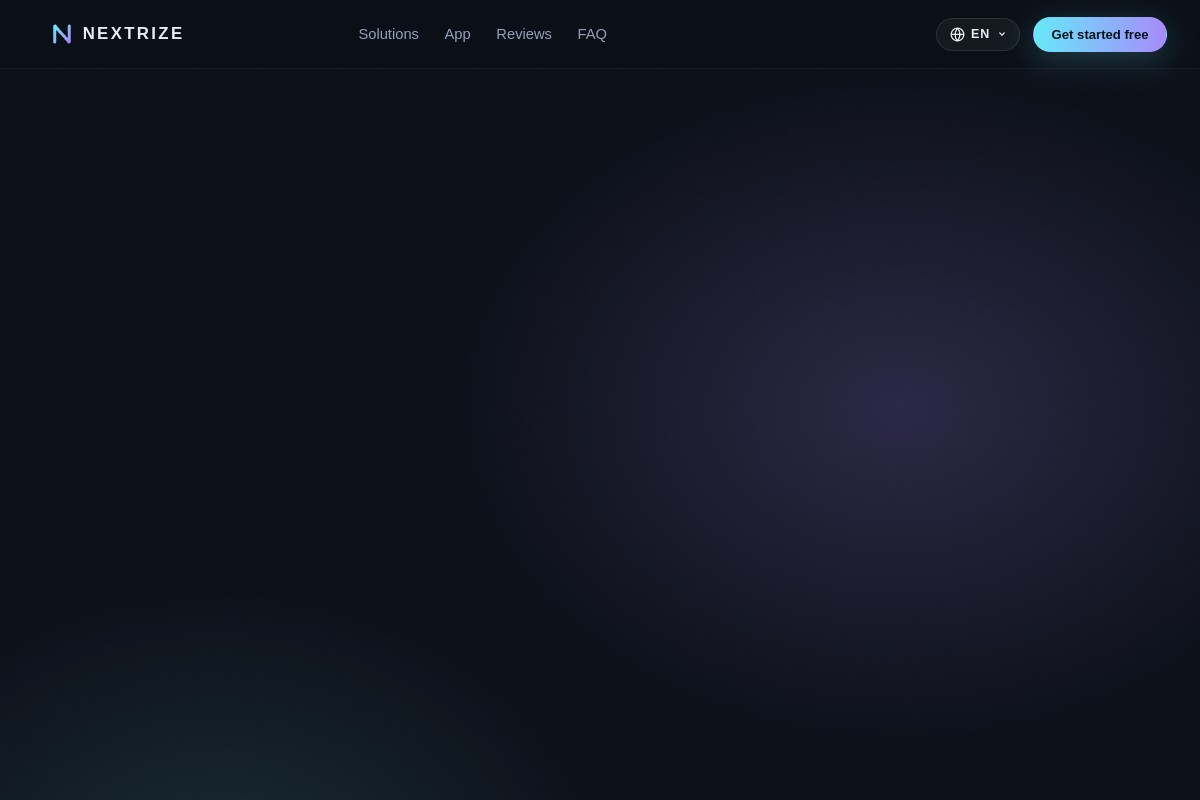Go to the App section
Image resolution: width=1200 pixels, height=800 pixels.
click(x=457, y=34)
